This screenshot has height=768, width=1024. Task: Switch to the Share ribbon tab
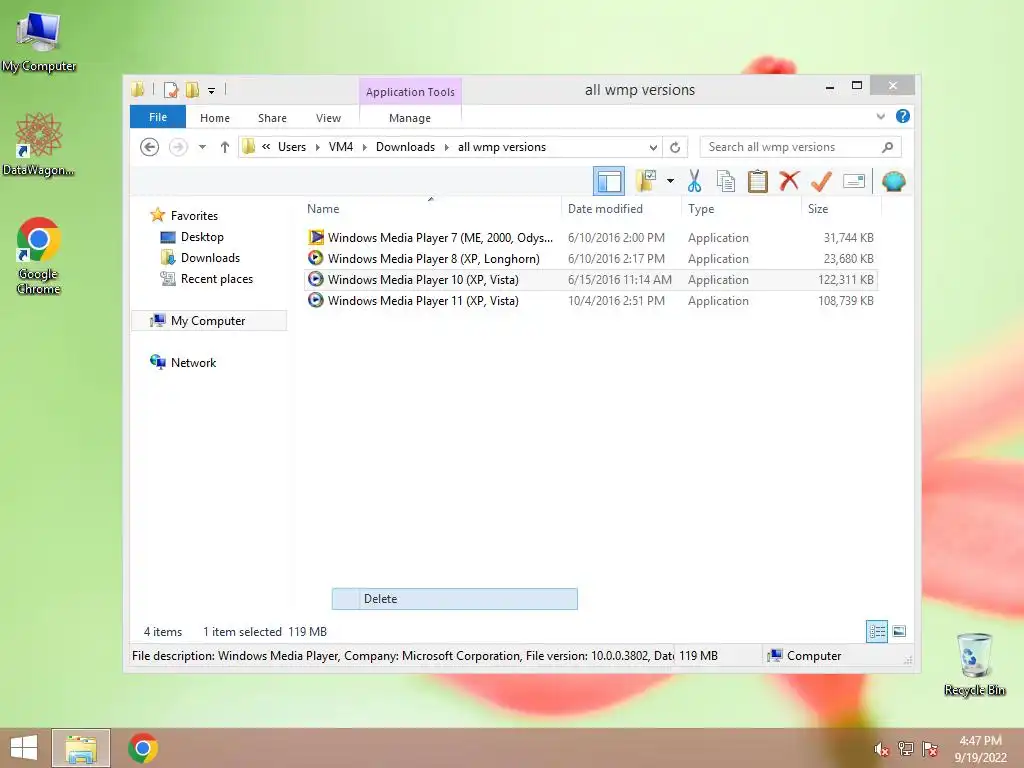tap(272, 118)
